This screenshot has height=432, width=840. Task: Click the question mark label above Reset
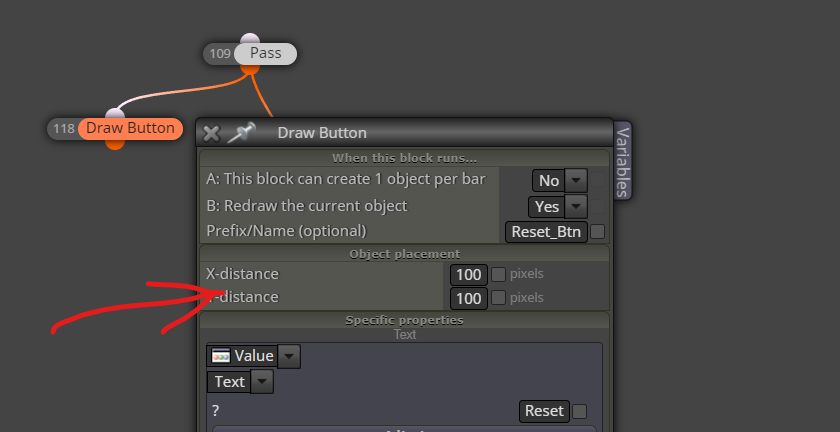pos(215,411)
